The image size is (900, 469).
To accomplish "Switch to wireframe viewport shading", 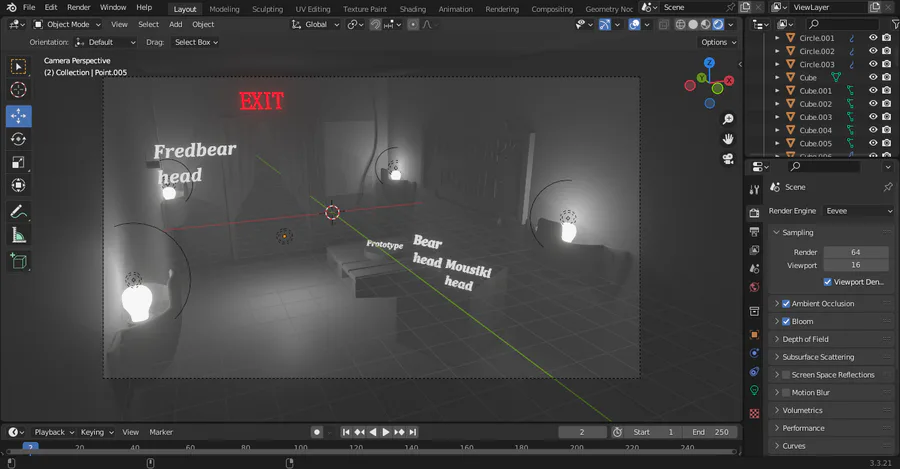I will pyautogui.click(x=680, y=25).
